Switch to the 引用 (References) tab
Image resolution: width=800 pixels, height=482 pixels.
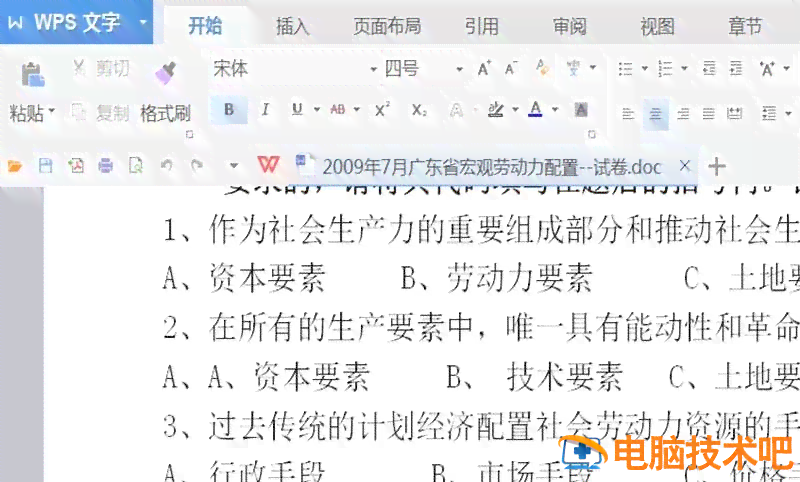[482, 27]
